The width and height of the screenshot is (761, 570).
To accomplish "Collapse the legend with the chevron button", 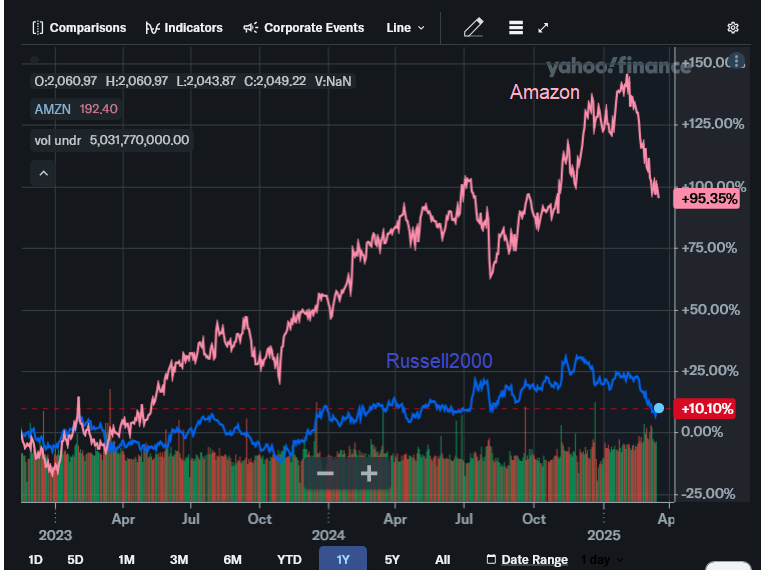I will click(x=44, y=173).
